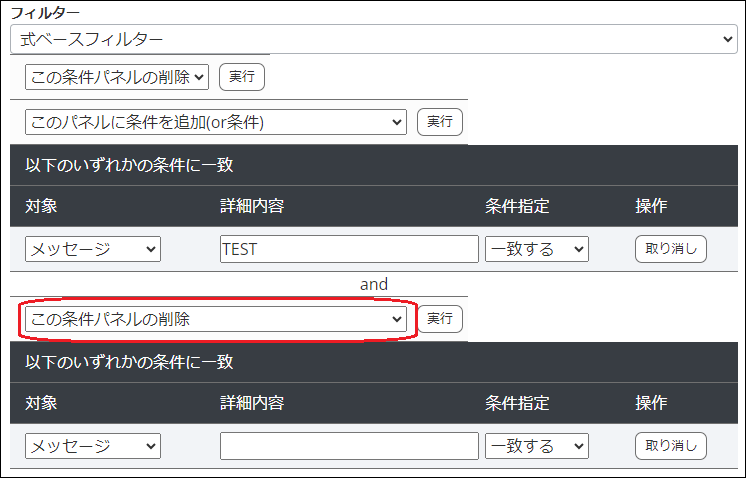This screenshot has height=478, width=746.
Task: Expand the このパネルに条件を追加(or条件) dropdown
Action: (x=216, y=122)
